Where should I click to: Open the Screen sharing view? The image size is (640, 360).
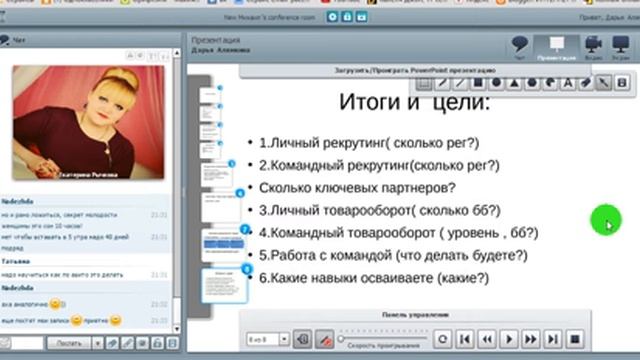point(620,47)
